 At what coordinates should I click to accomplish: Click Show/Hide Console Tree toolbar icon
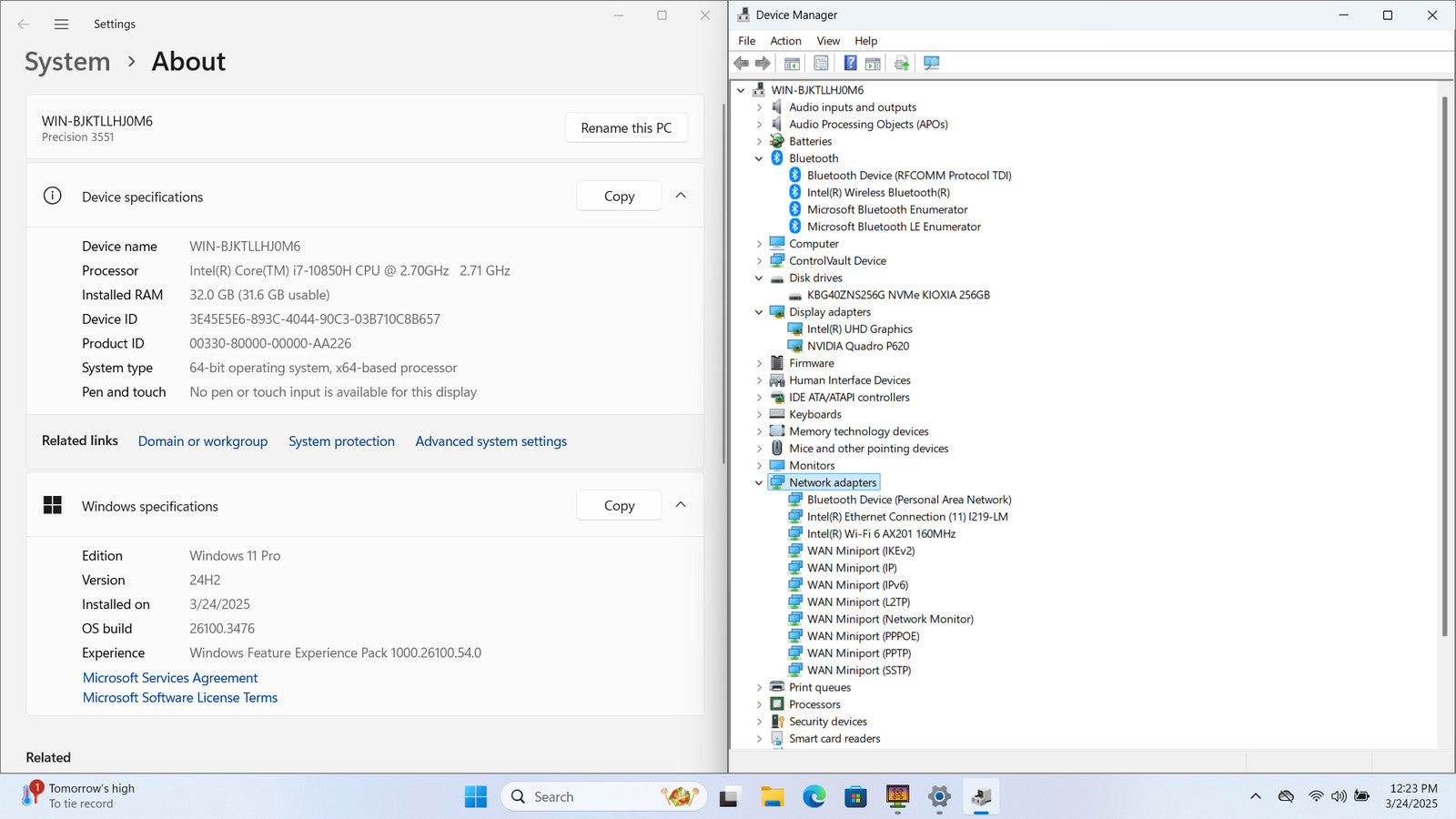click(x=792, y=63)
